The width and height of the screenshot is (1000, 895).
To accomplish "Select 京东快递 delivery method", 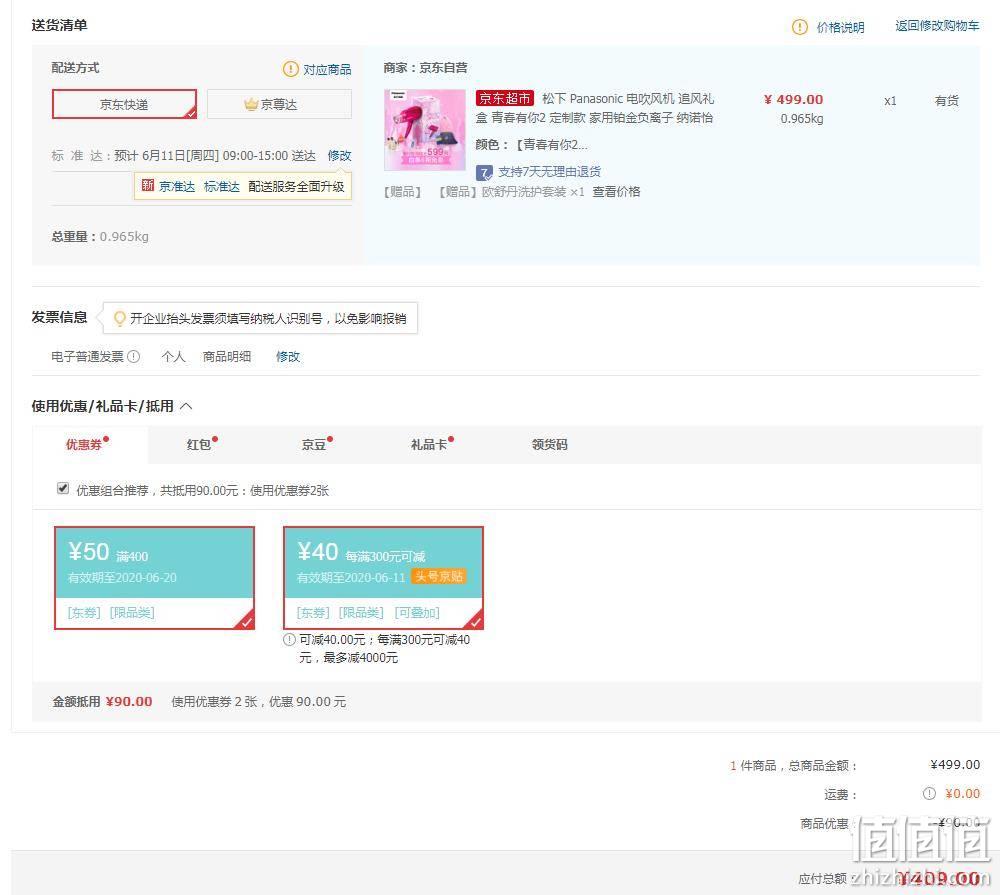I will click(x=124, y=104).
